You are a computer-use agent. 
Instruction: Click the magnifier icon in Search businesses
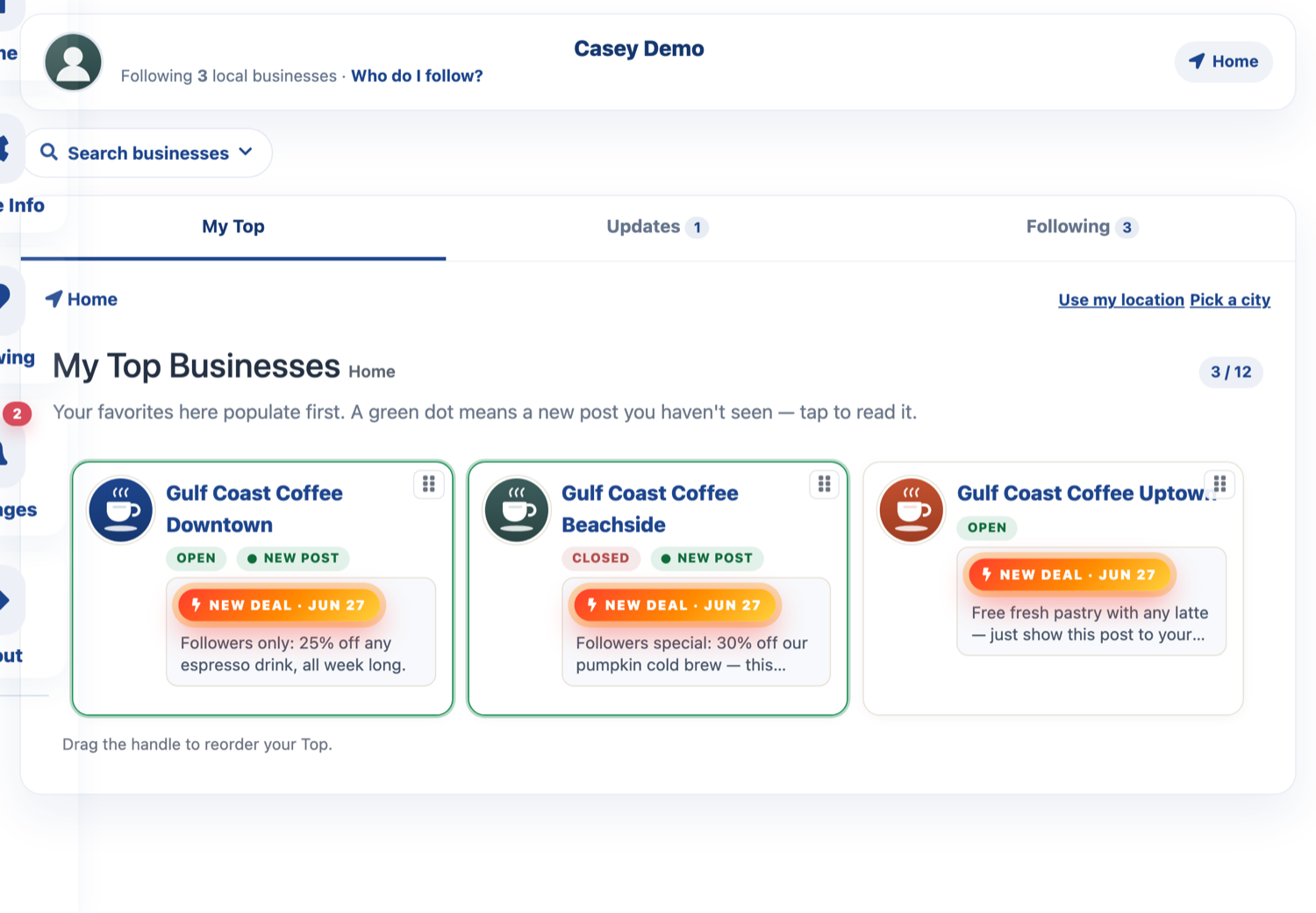(x=49, y=153)
